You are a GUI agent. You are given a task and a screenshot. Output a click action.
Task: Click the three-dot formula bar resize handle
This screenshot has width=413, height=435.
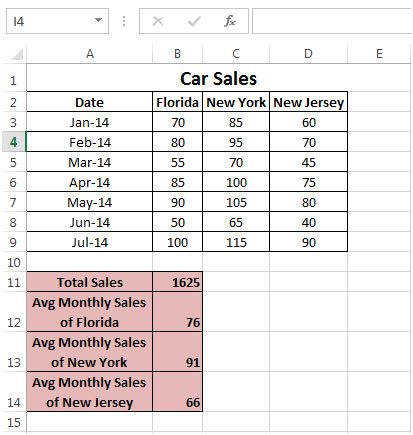click(124, 21)
